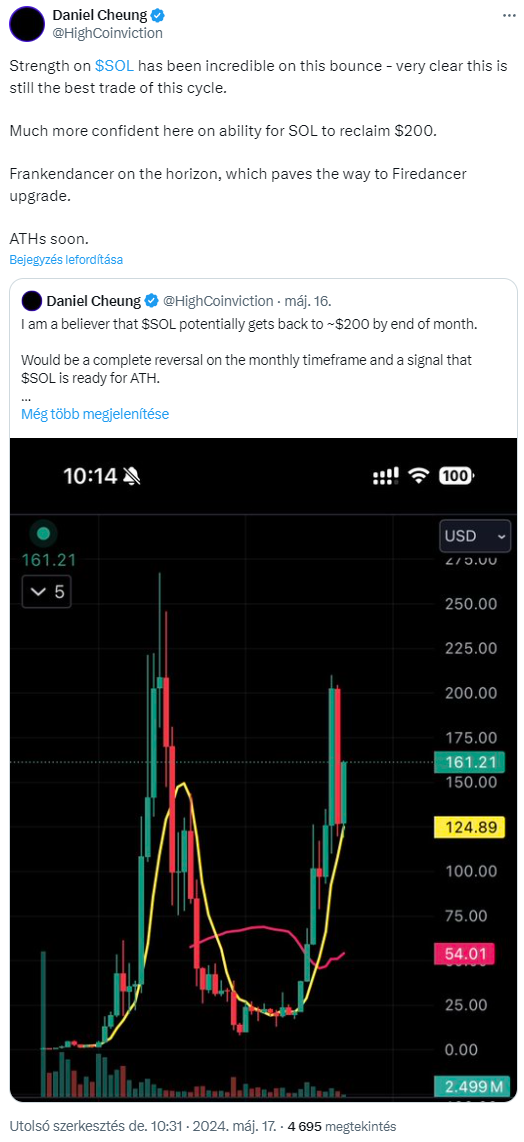The image size is (524, 1142).
Task: Click the verified badge in the quoted tweet
Action: coord(152,300)
